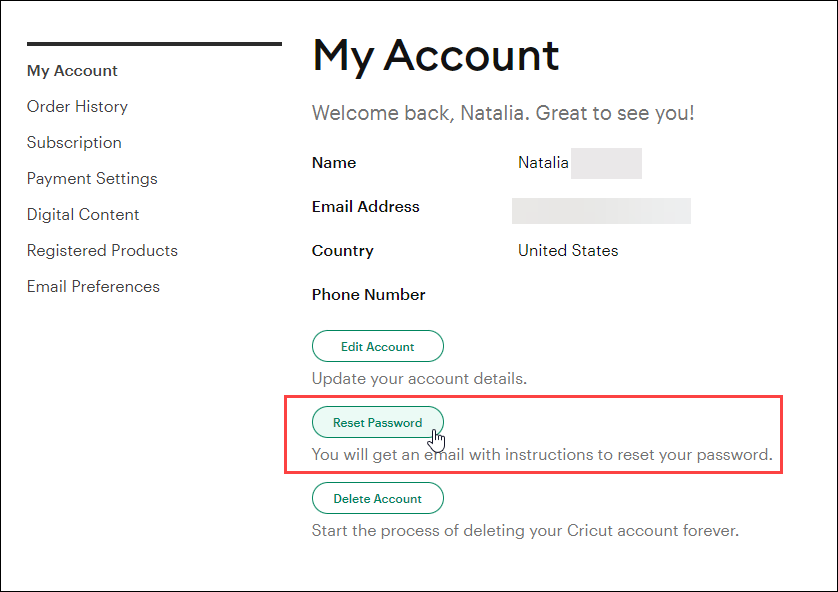
Task: Click the welcome back greeting text
Action: [x=504, y=112]
